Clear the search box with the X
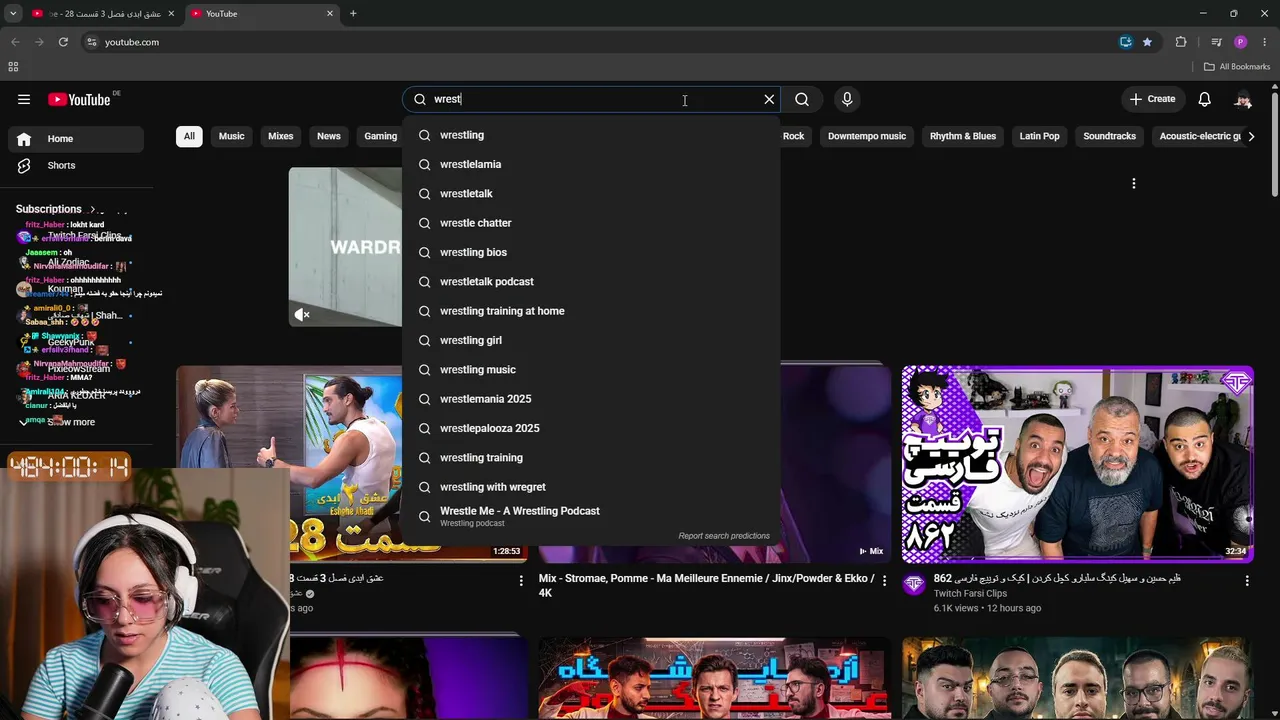The height and width of the screenshot is (720, 1280). coord(769,99)
